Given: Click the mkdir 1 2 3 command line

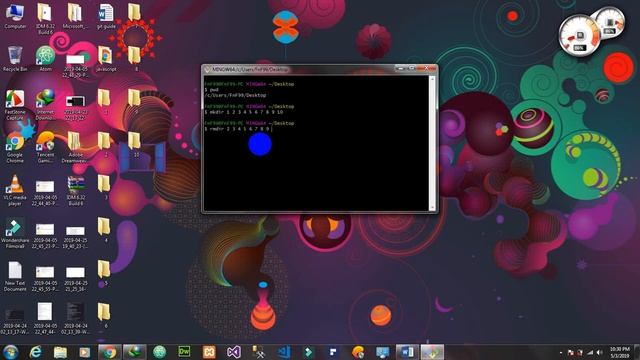Looking at the screenshot, I should click(244, 112).
